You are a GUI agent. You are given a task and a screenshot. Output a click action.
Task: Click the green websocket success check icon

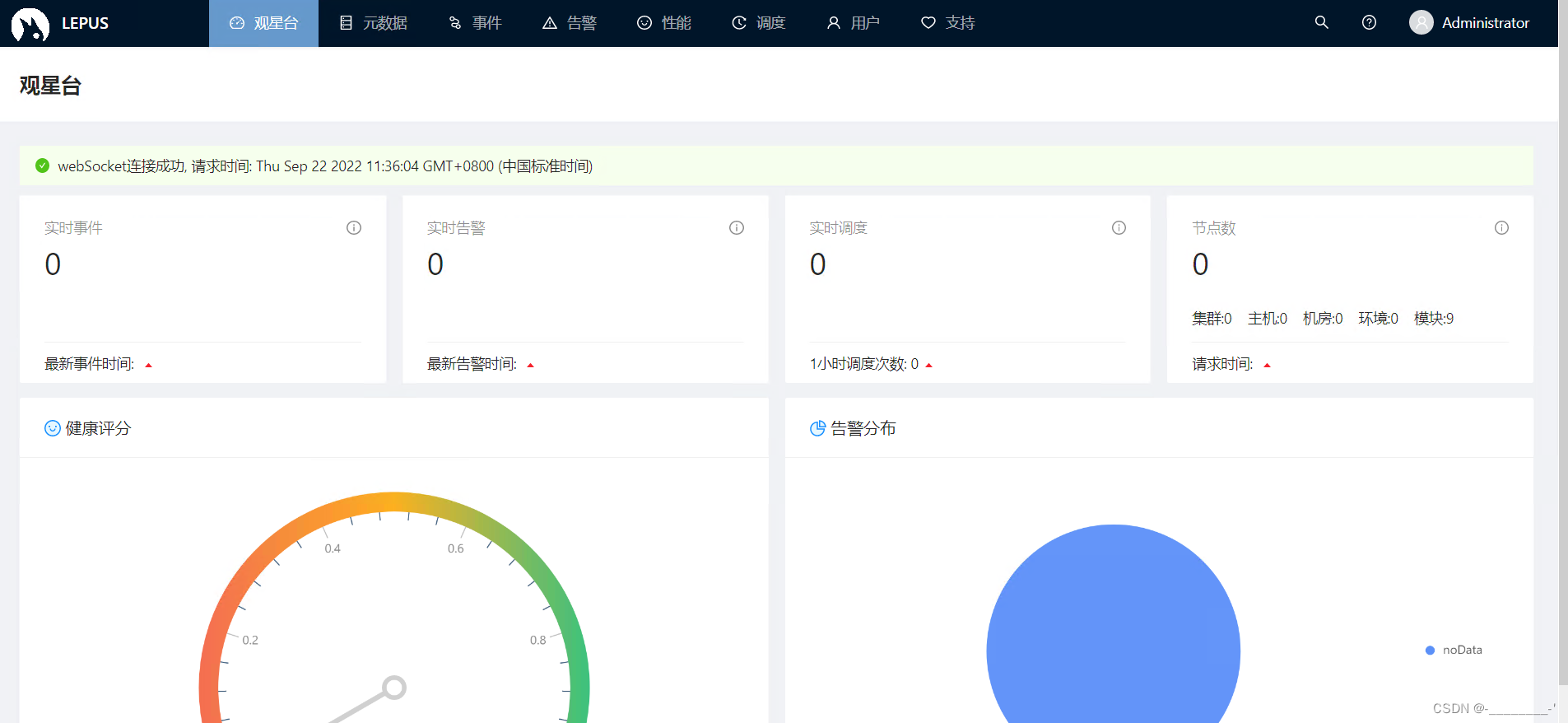pyautogui.click(x=42, y=166)
